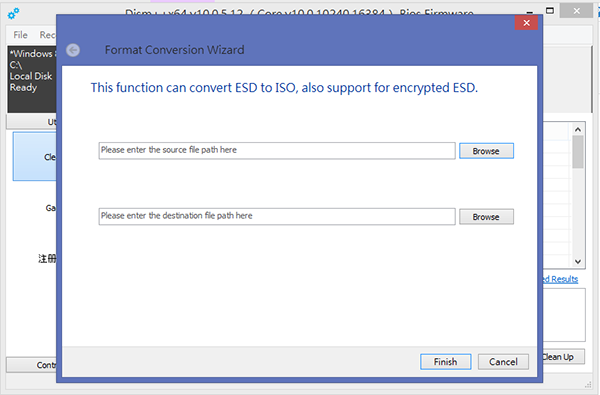
Task: Select the Windows C:\ Local Disk image
Action: pos(32,79)
